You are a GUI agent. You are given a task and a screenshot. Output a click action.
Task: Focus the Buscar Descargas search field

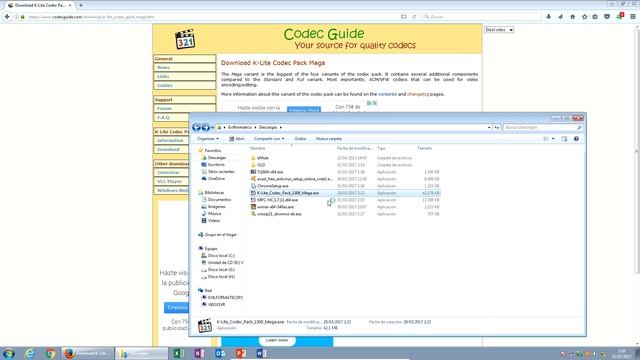point(542,128)
